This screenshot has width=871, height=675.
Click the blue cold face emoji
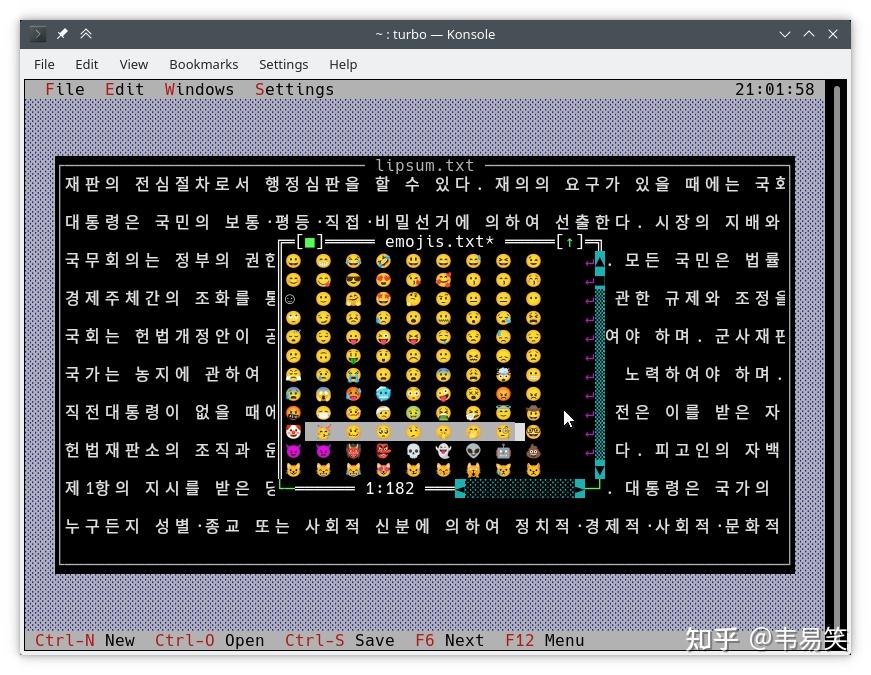(383, 394)
